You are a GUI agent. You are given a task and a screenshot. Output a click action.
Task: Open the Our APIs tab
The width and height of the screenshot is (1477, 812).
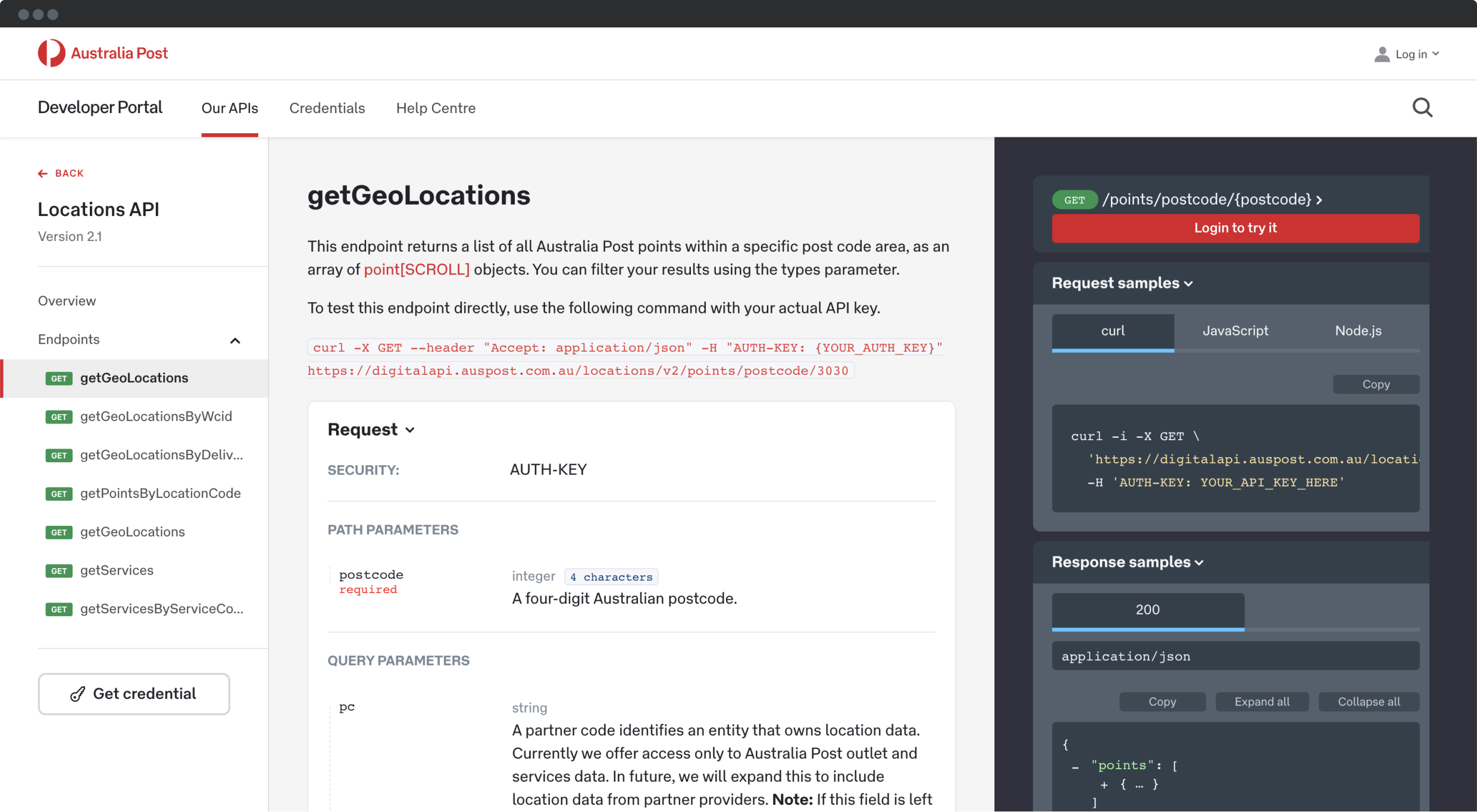click(x=230, y=108)
